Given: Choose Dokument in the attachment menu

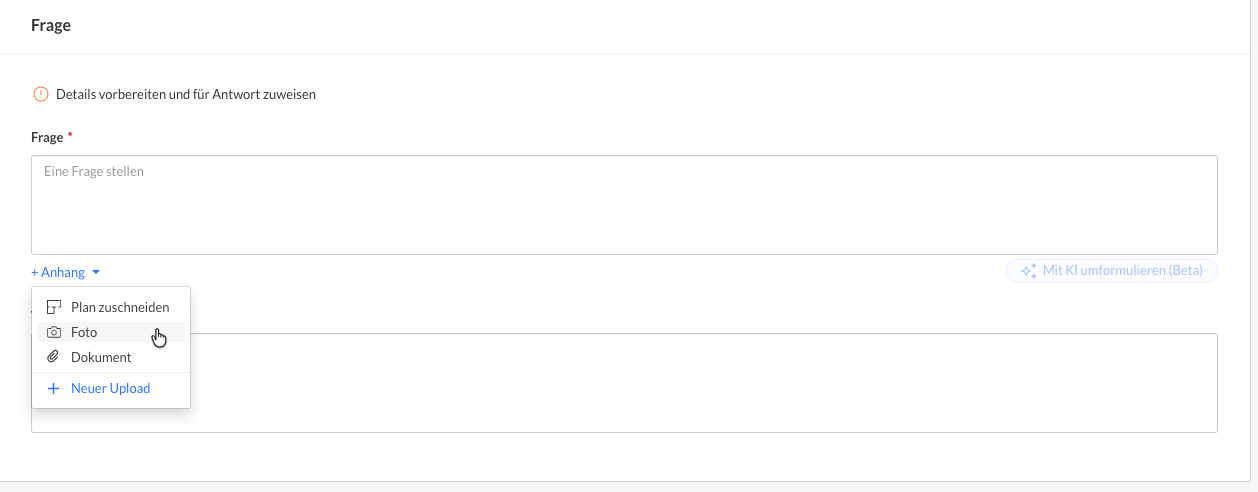Looking at the screenshot, I should [x=111, y=357].
